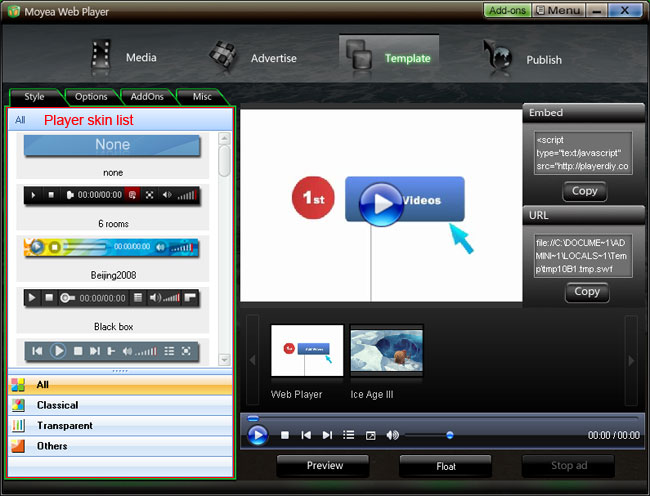This screenshot has height=496, width=650.
Task: Choose the 6 rooms player skin
Action: click(x=112, y=206)
